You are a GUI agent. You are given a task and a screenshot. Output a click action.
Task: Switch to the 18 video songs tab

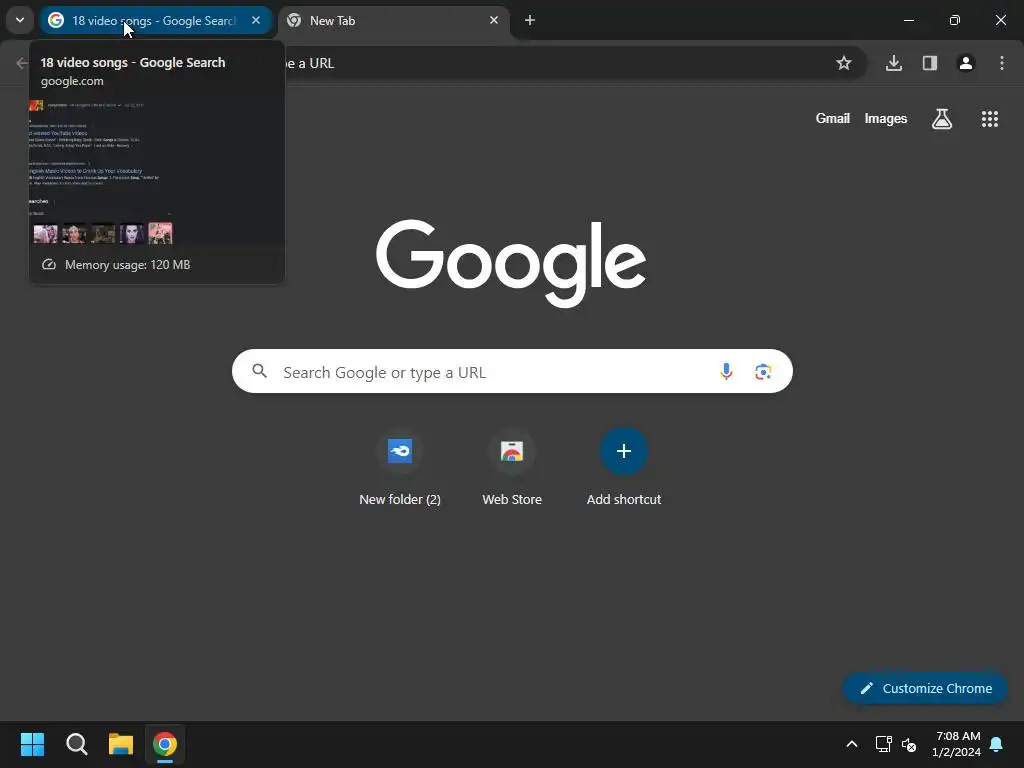[155, 20]
